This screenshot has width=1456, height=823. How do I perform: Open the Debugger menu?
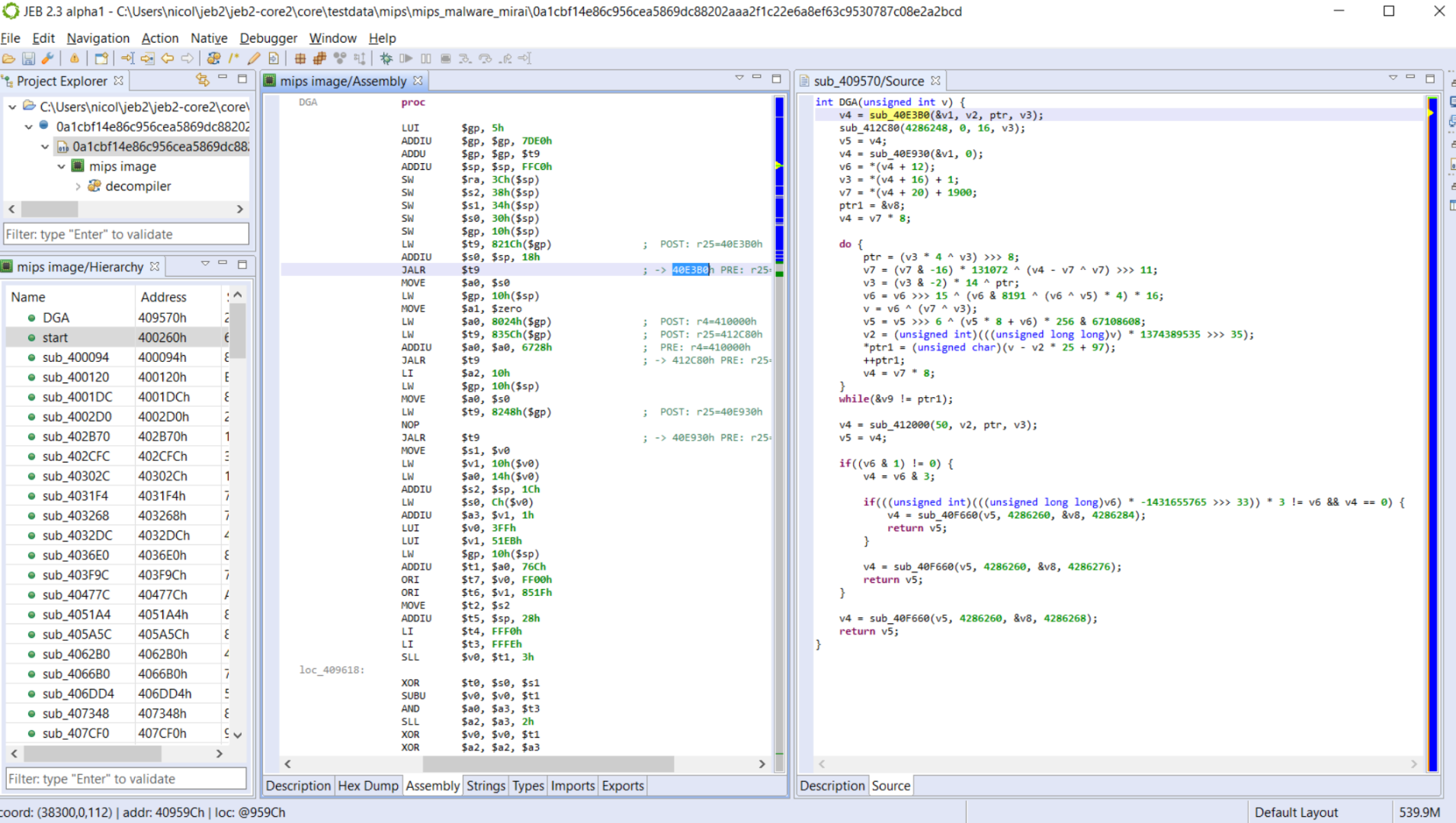tap(268, 38)
